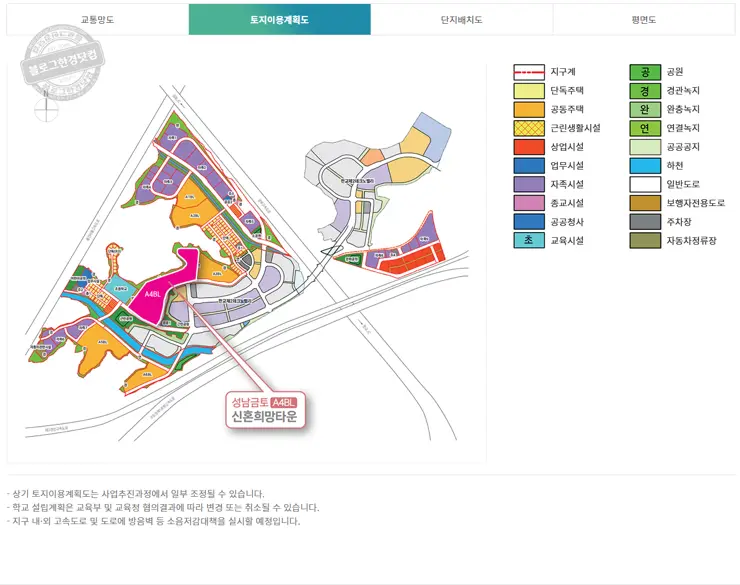Click the 자동차정류장 legend label

(x=691, y=240)
